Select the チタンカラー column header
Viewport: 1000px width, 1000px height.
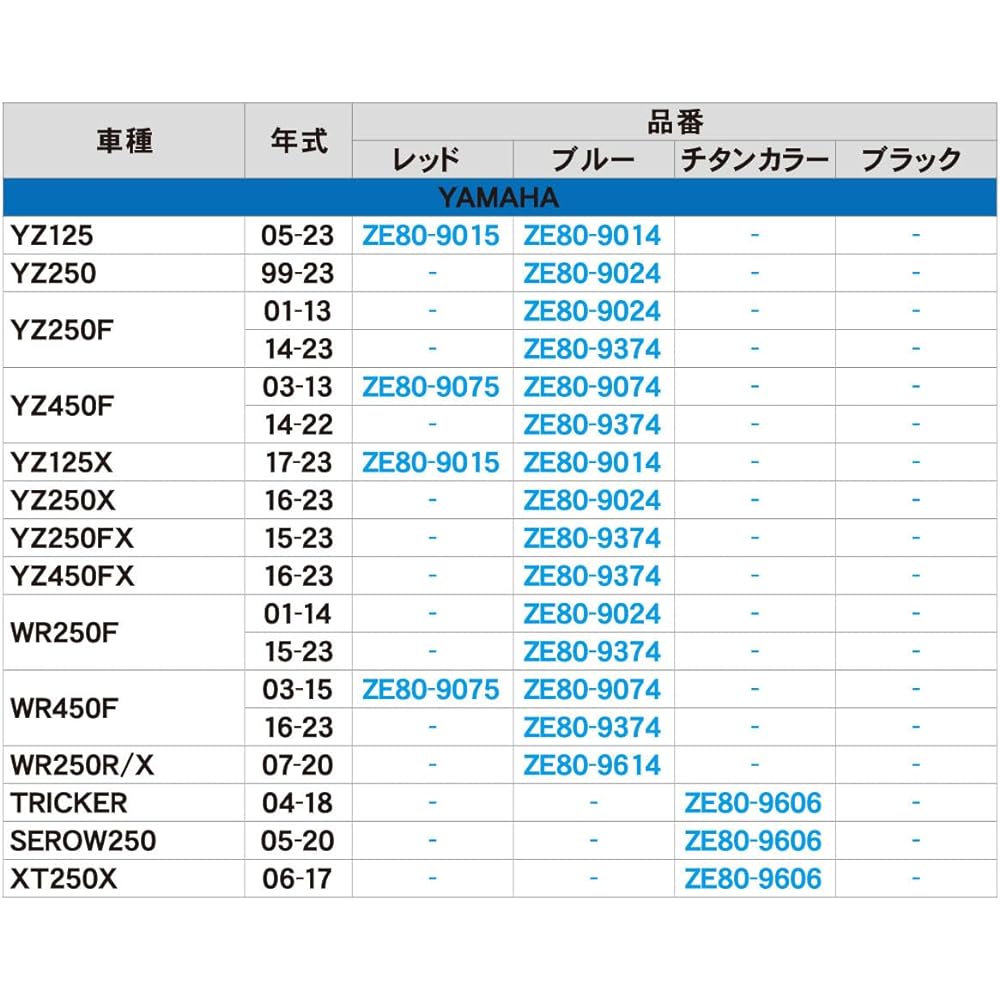click(x=755, y=159)
